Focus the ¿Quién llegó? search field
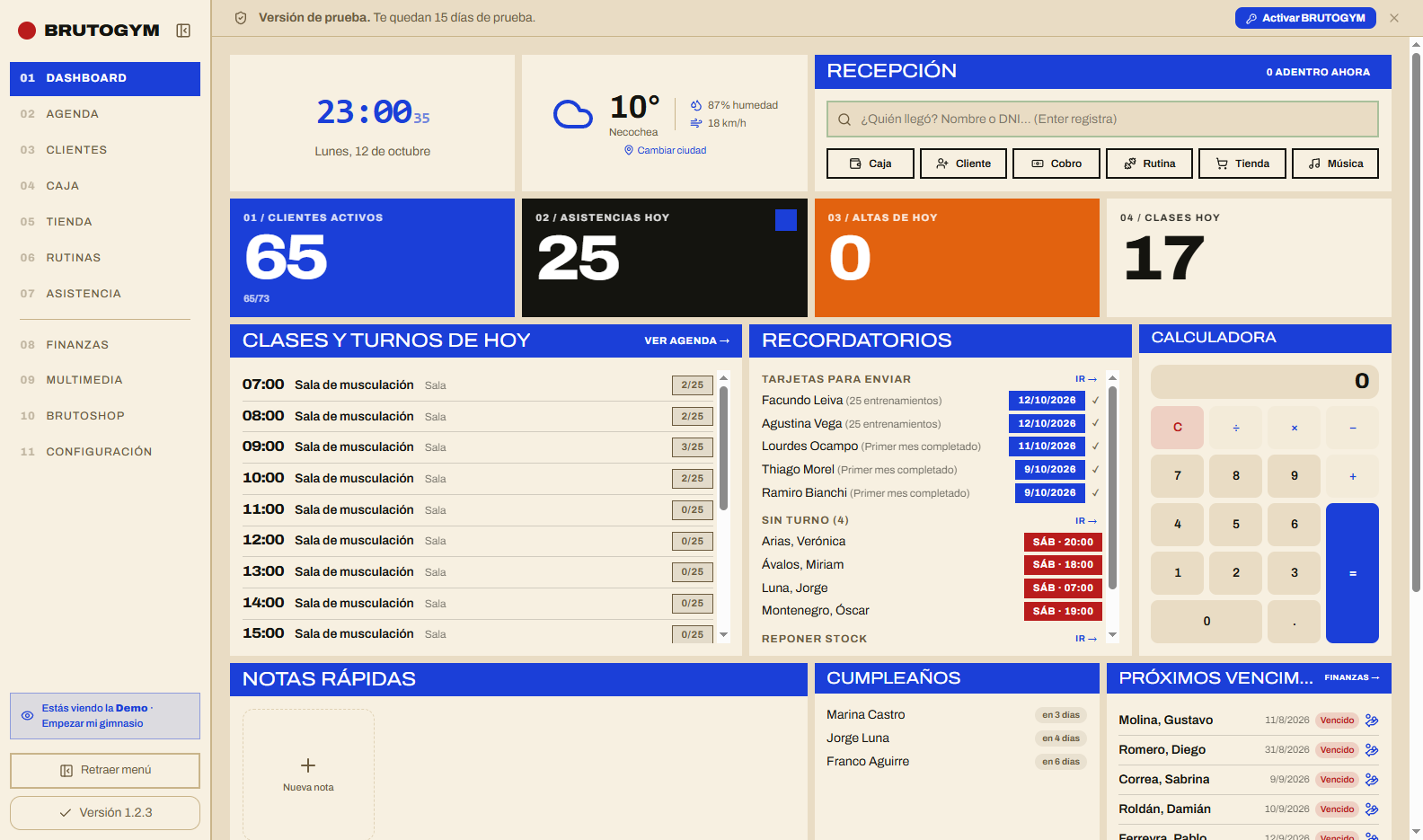 pyautogui.click(x=1102, y=119)
